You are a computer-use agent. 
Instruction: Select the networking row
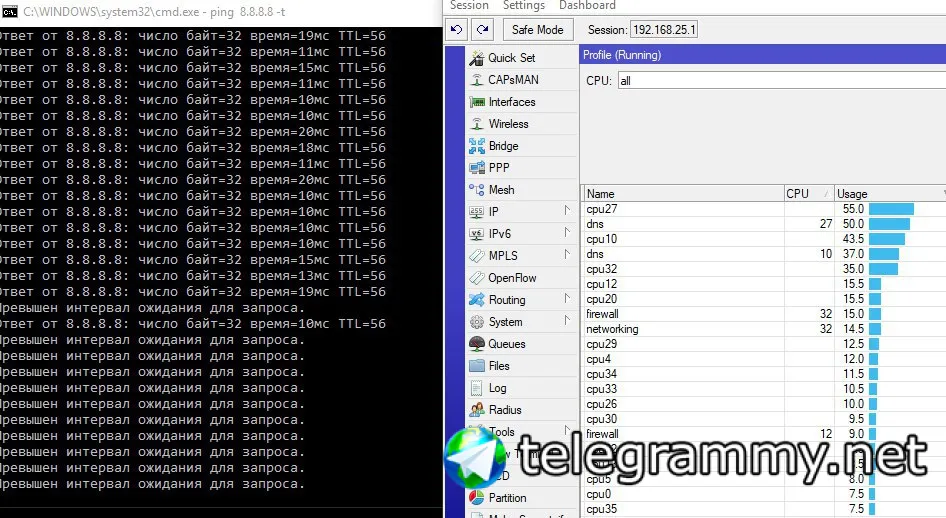pos(765,329)
